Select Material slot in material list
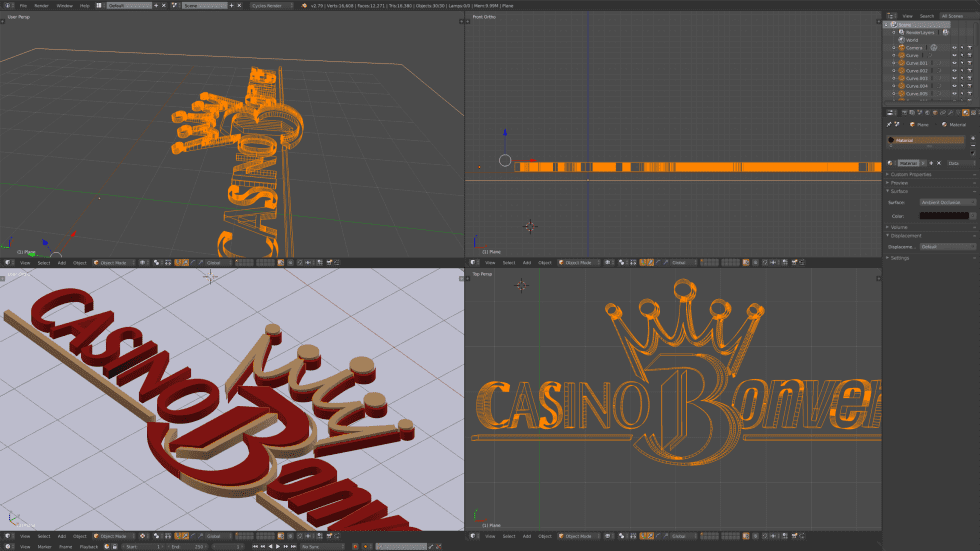The image size is (980, 551). click(926, 140)
